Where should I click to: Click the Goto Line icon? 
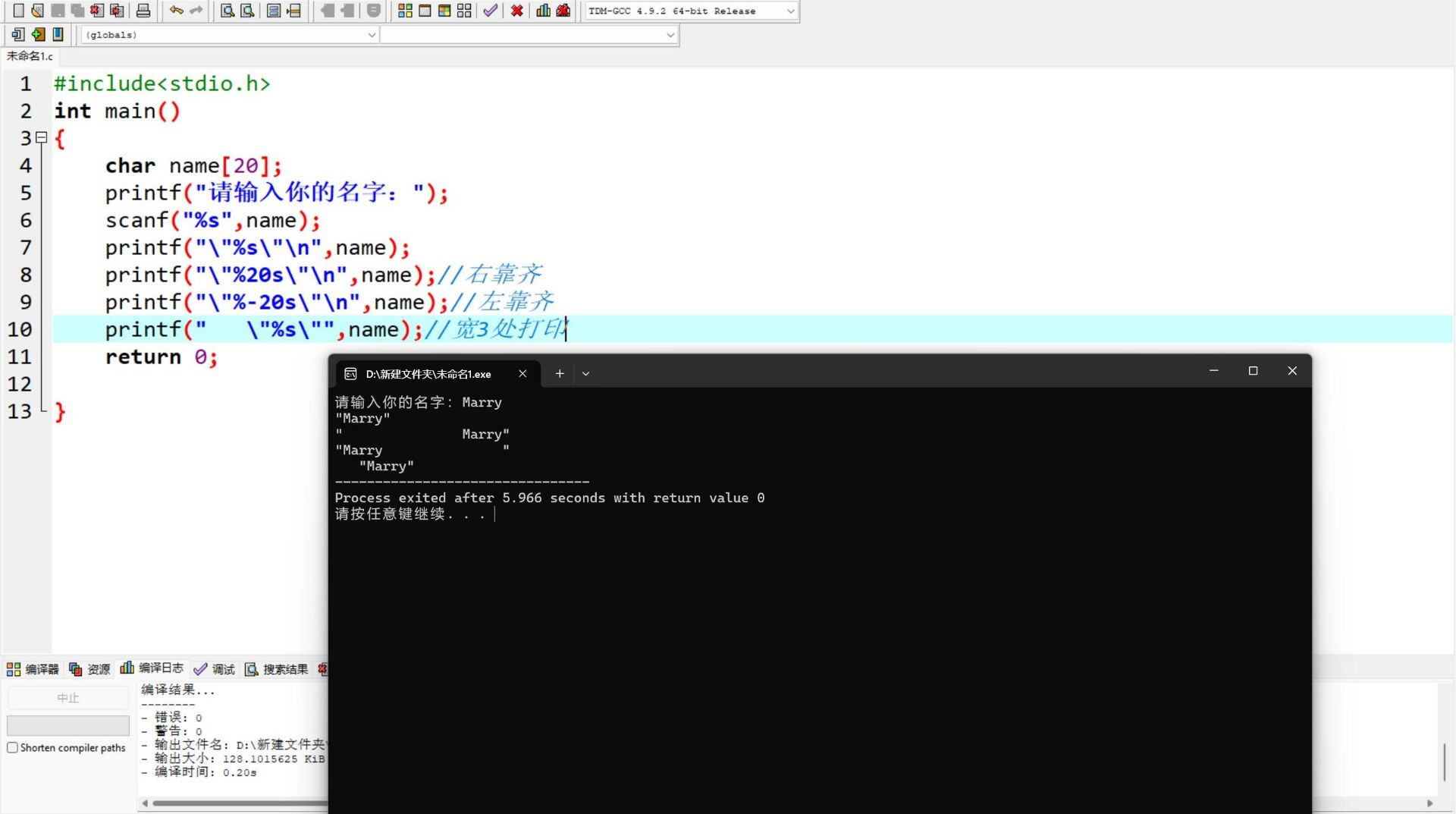[294, 11]
